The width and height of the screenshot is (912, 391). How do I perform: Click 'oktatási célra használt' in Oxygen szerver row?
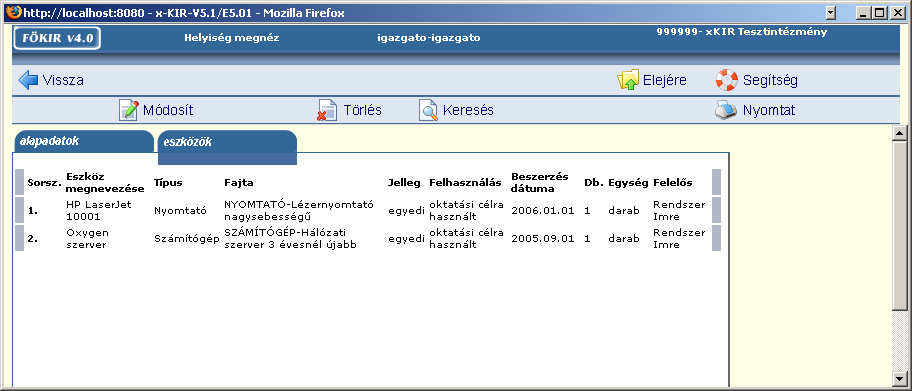466,239
